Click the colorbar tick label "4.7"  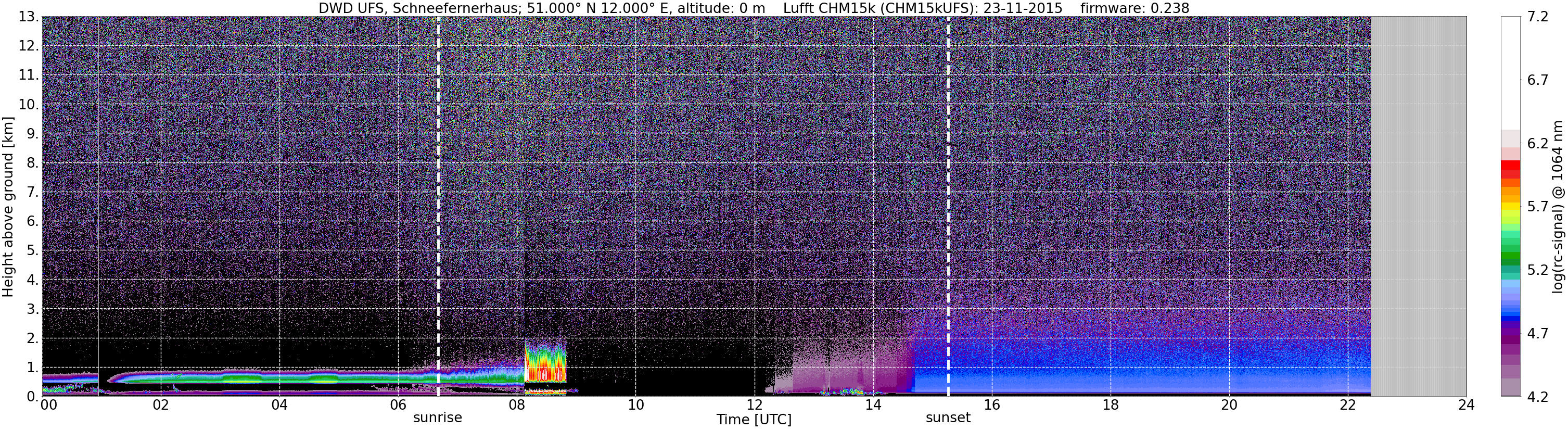(1538, 334)
